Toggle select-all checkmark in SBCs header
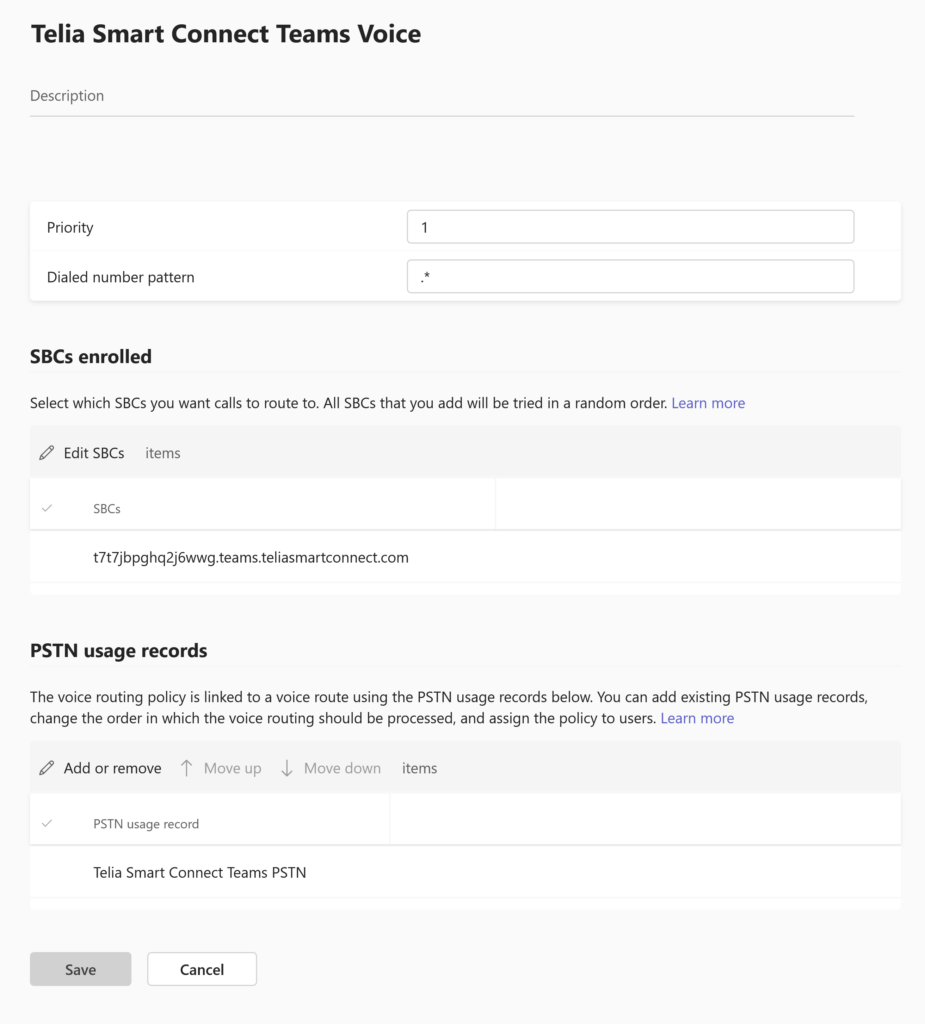This screenshot has height=1024, width=925. [x=46, y=508]
